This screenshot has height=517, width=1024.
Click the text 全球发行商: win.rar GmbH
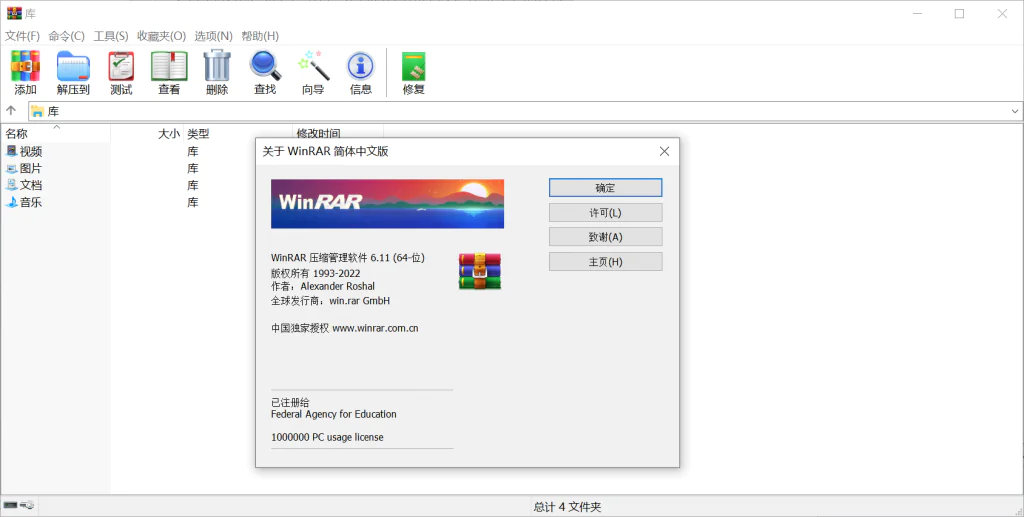[x=330, y=301]
